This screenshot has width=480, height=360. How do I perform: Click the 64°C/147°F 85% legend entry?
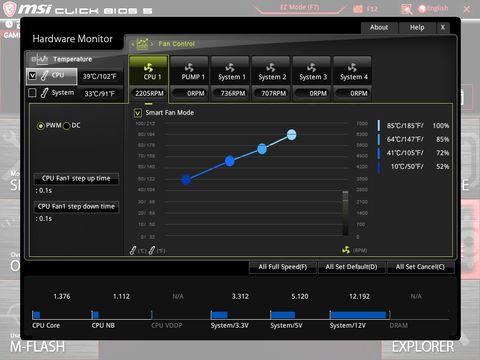pyautogui.click(x=414, y=139)
